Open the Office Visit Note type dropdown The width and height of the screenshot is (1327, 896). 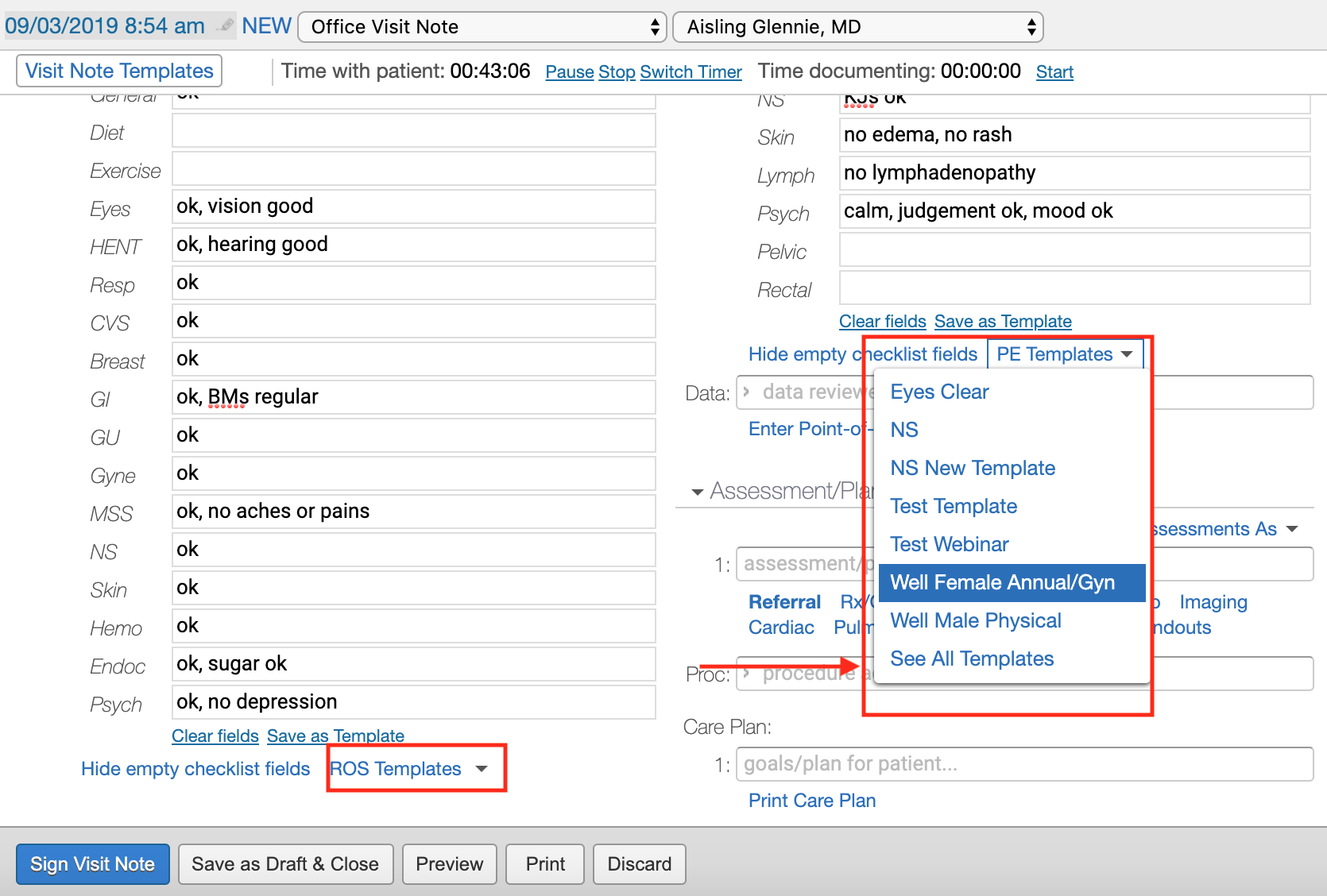482,27
